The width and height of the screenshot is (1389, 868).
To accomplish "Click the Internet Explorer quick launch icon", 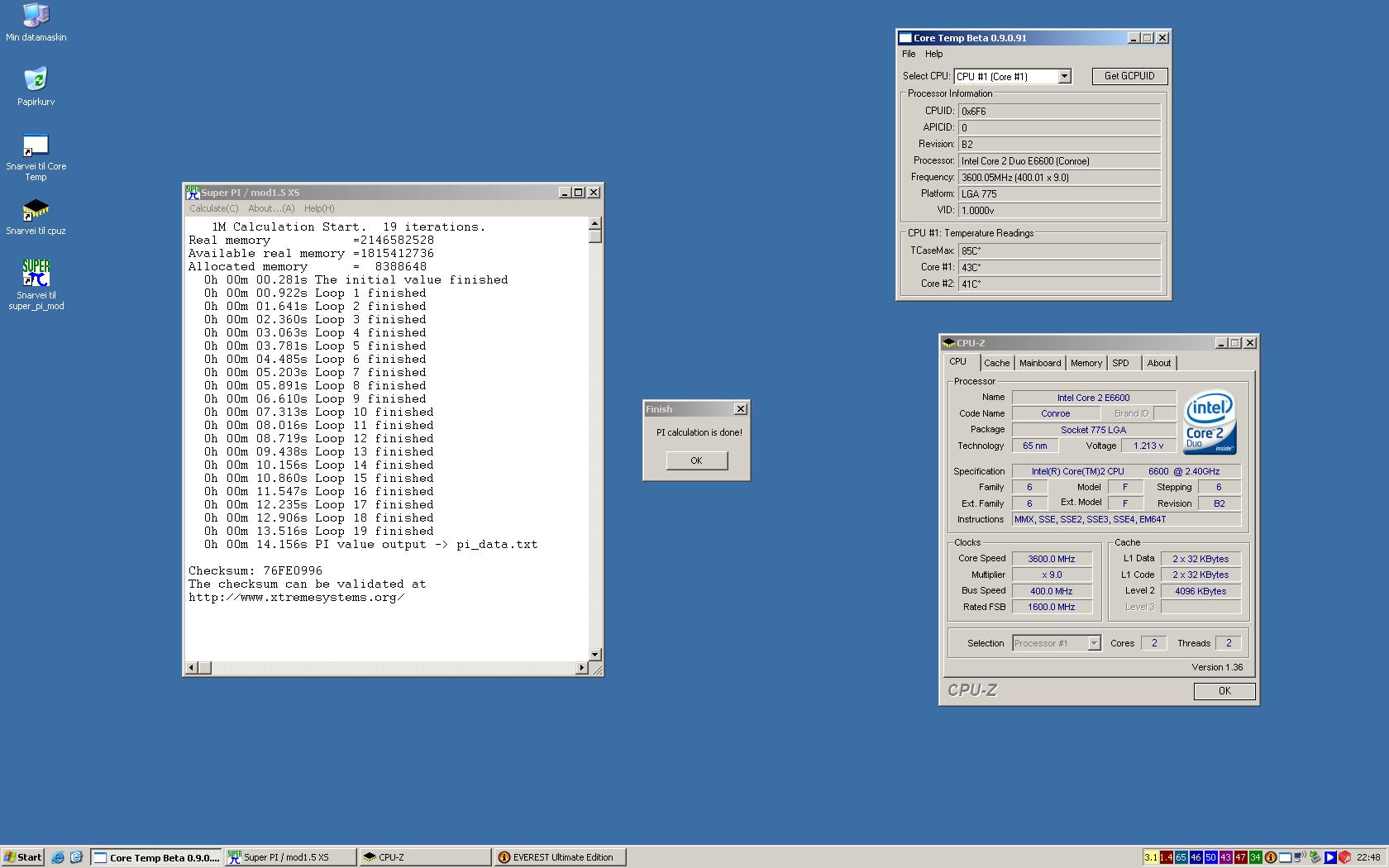I will (58, 857).
